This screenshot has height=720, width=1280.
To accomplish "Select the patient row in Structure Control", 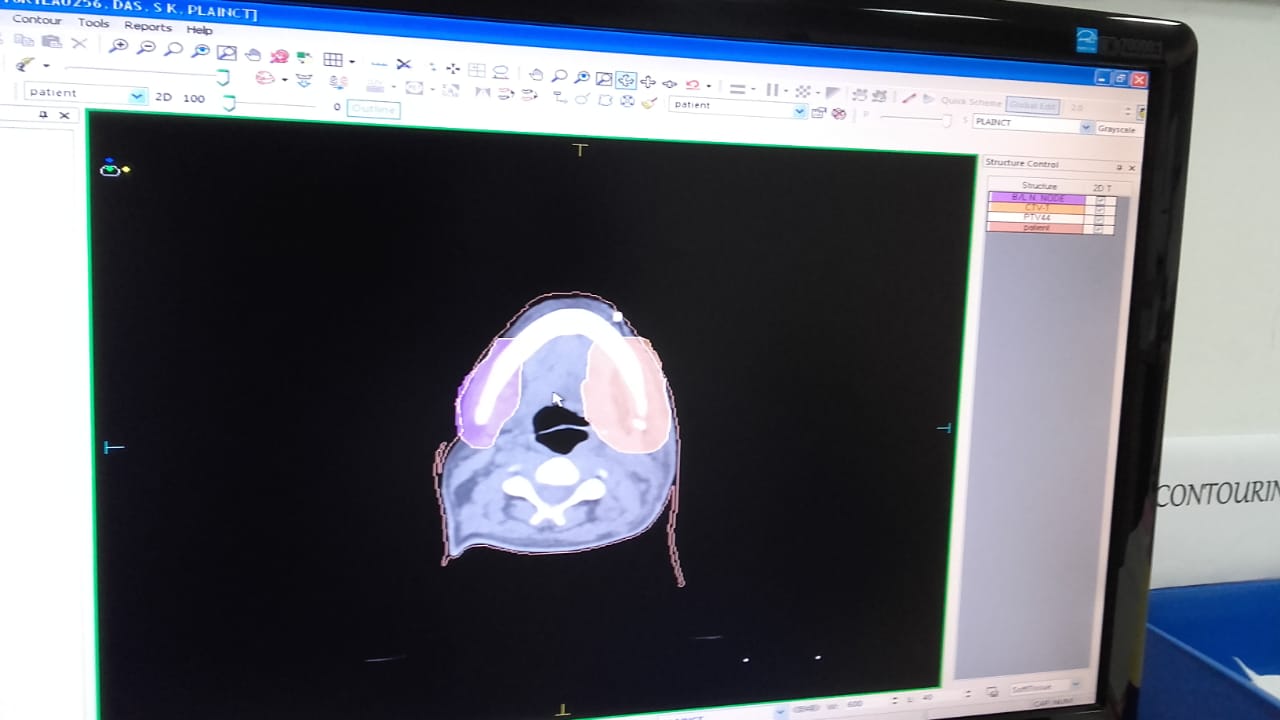I will coord(1037,228).
